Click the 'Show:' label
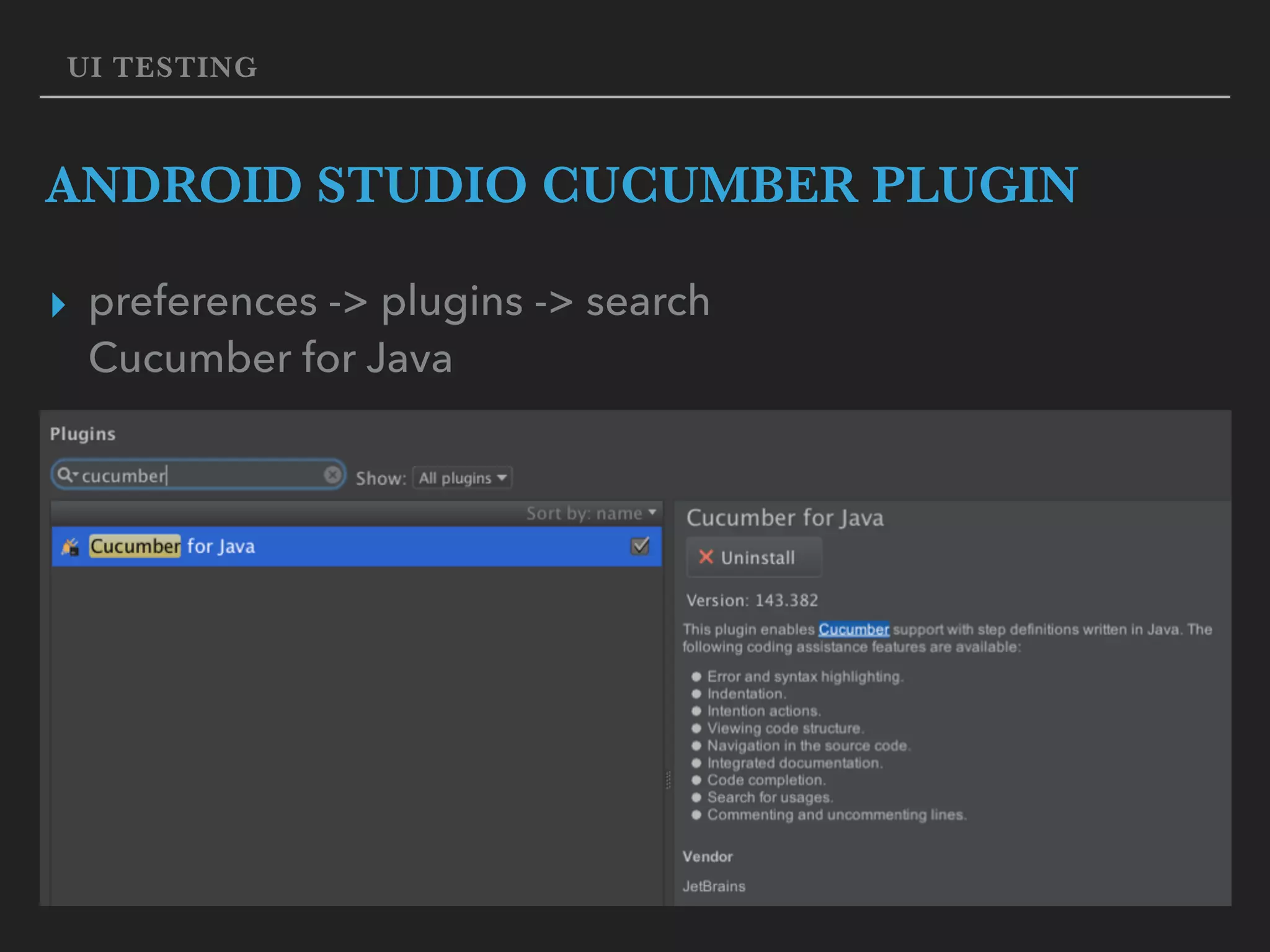 381,478
